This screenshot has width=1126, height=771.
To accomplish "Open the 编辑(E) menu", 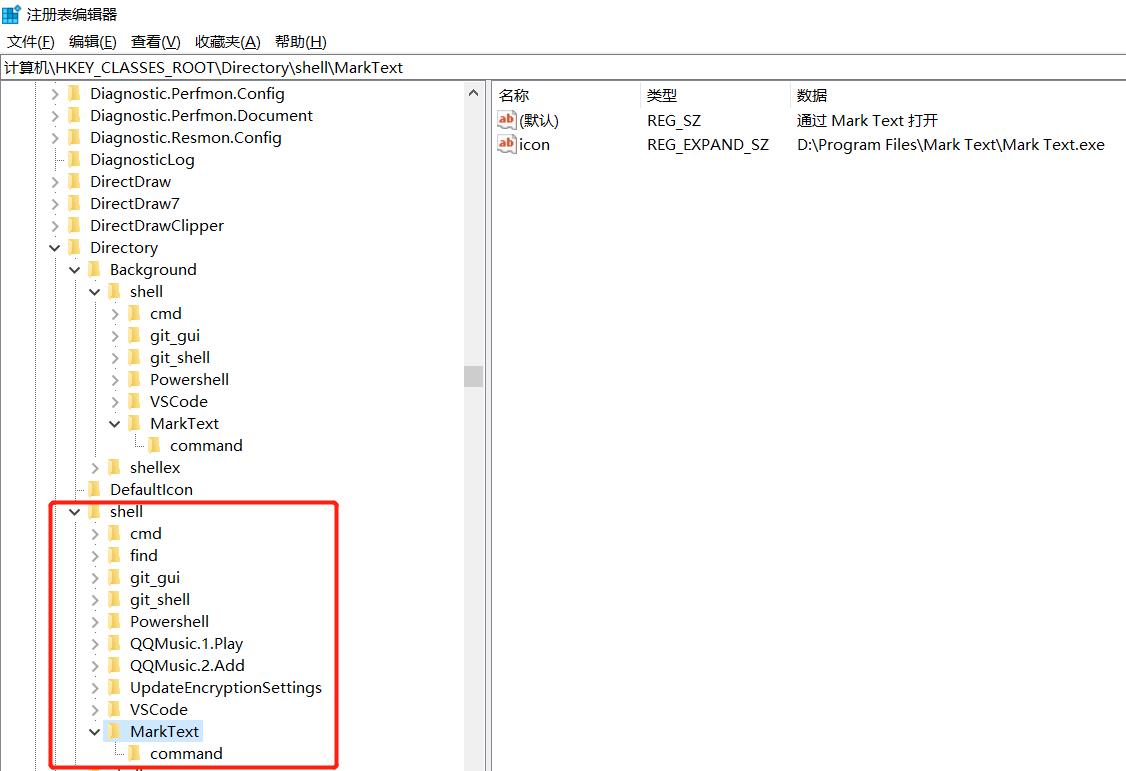I will 93,42.
